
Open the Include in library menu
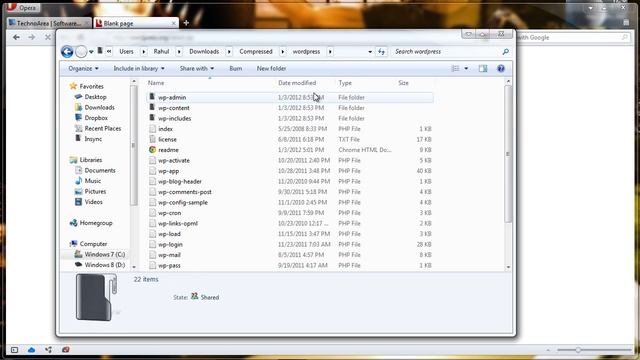(139, 69)
